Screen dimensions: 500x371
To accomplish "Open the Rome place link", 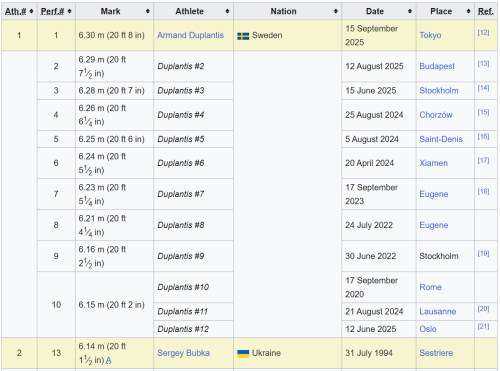I will coord(430,287).
